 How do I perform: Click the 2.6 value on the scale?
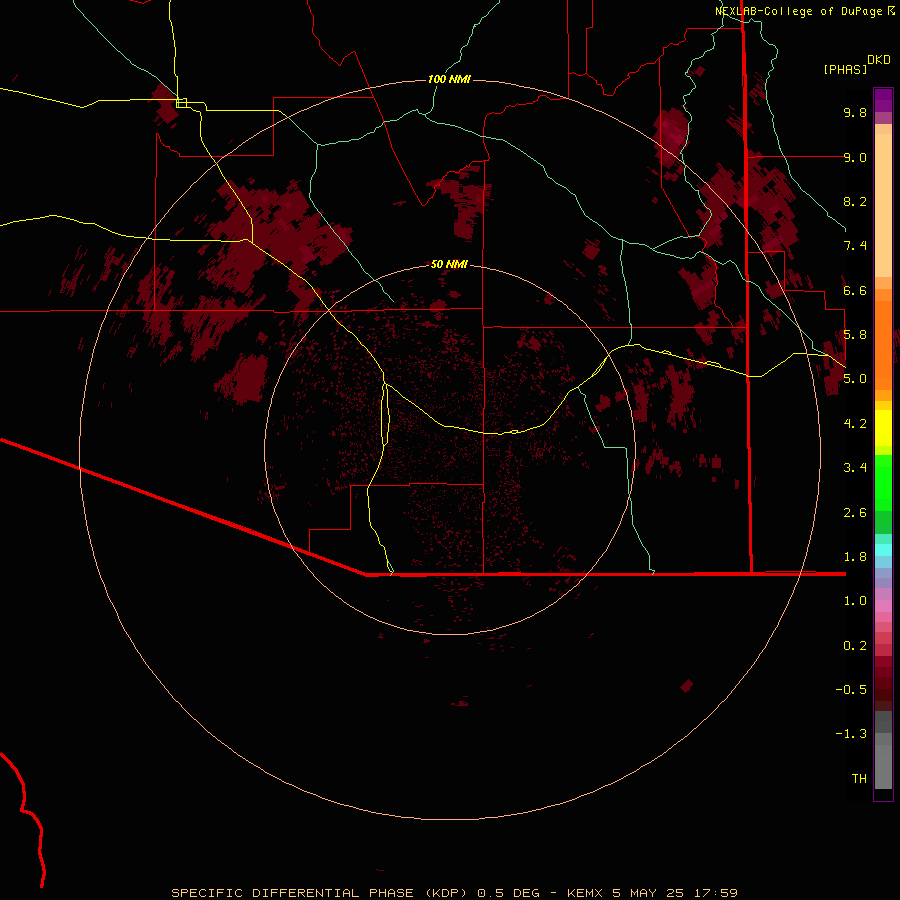(x=855, y=513)
